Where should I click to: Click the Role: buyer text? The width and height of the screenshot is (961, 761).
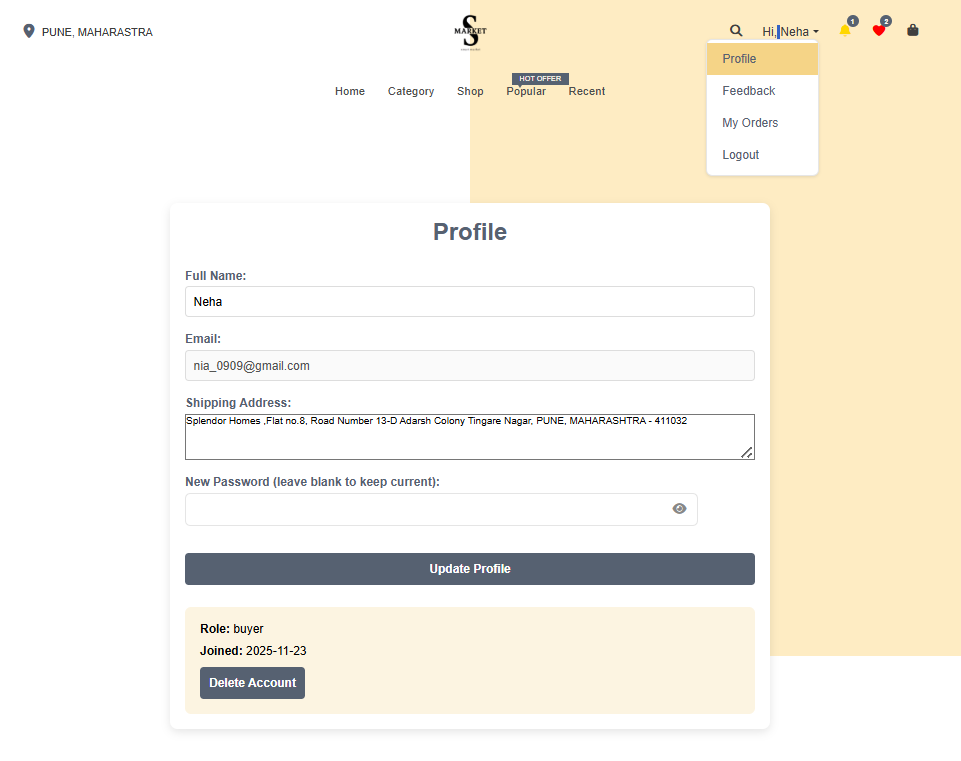232,629
